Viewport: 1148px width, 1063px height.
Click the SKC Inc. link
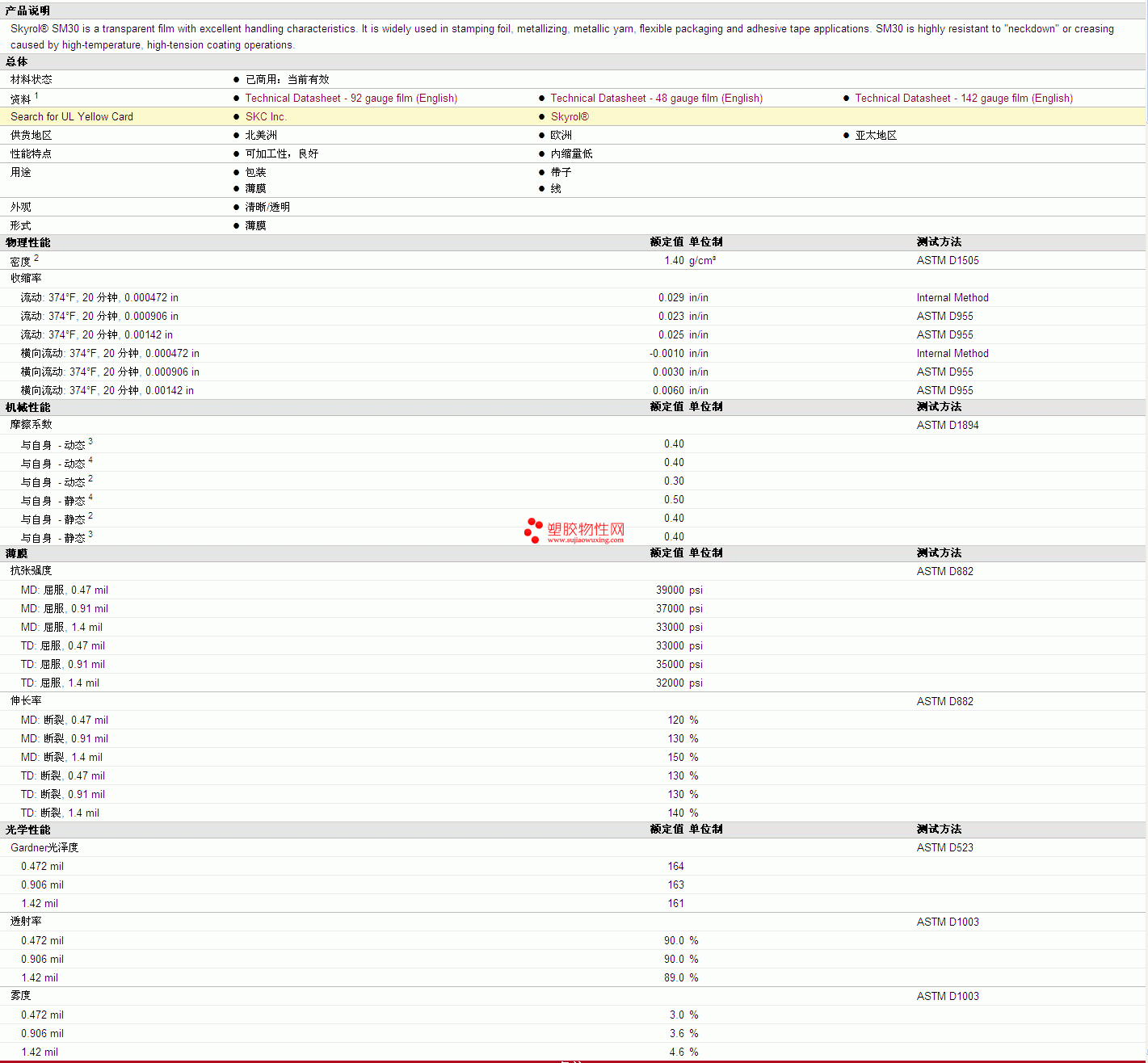pos(266,116)
